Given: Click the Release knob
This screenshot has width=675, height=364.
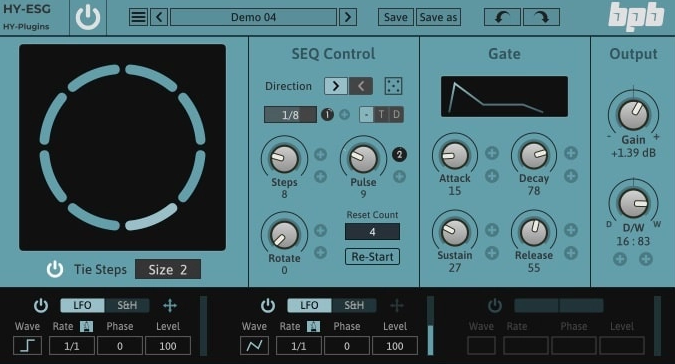Looking at the screenshot, I should click(534, 232).
